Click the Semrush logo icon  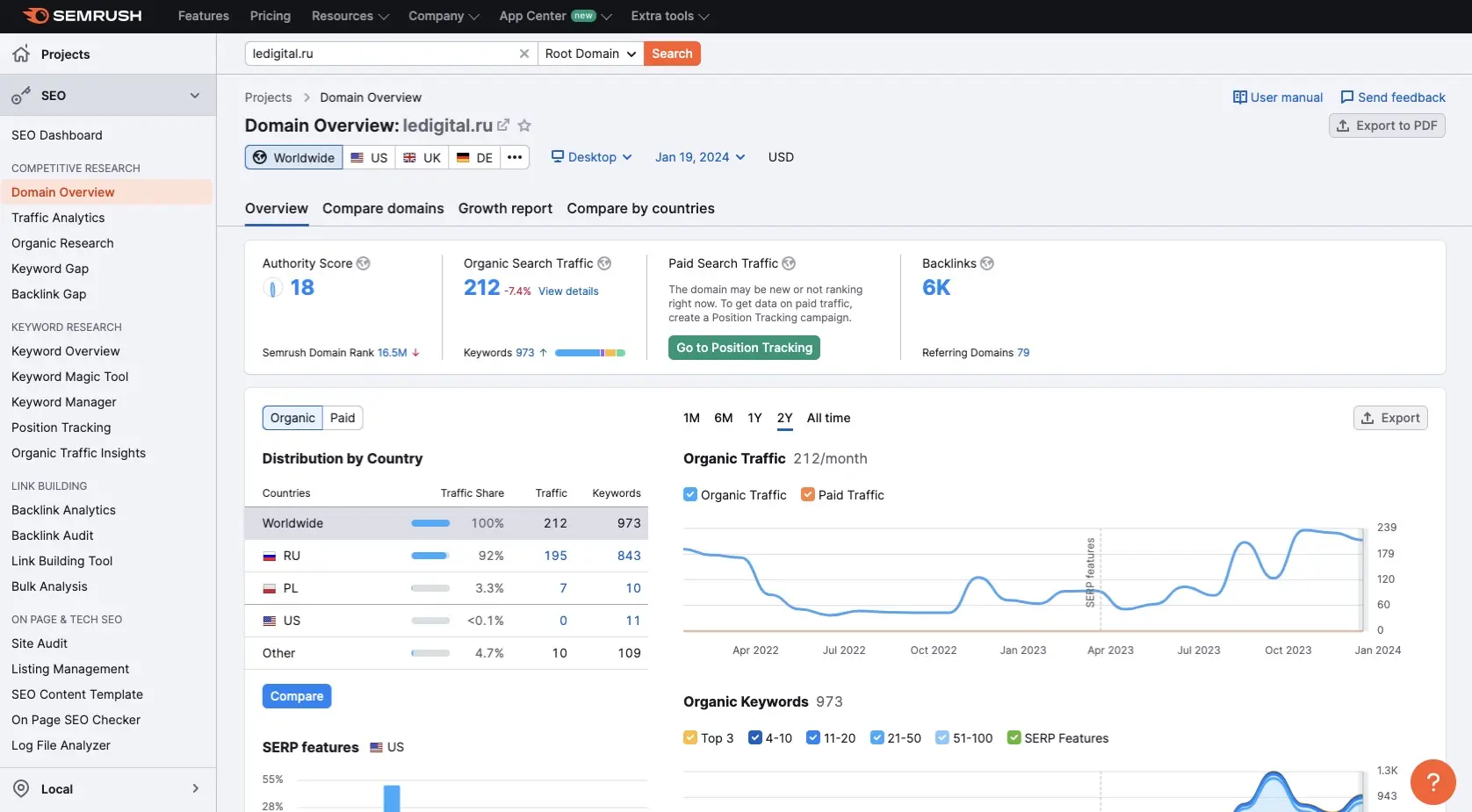pos(36,16)
